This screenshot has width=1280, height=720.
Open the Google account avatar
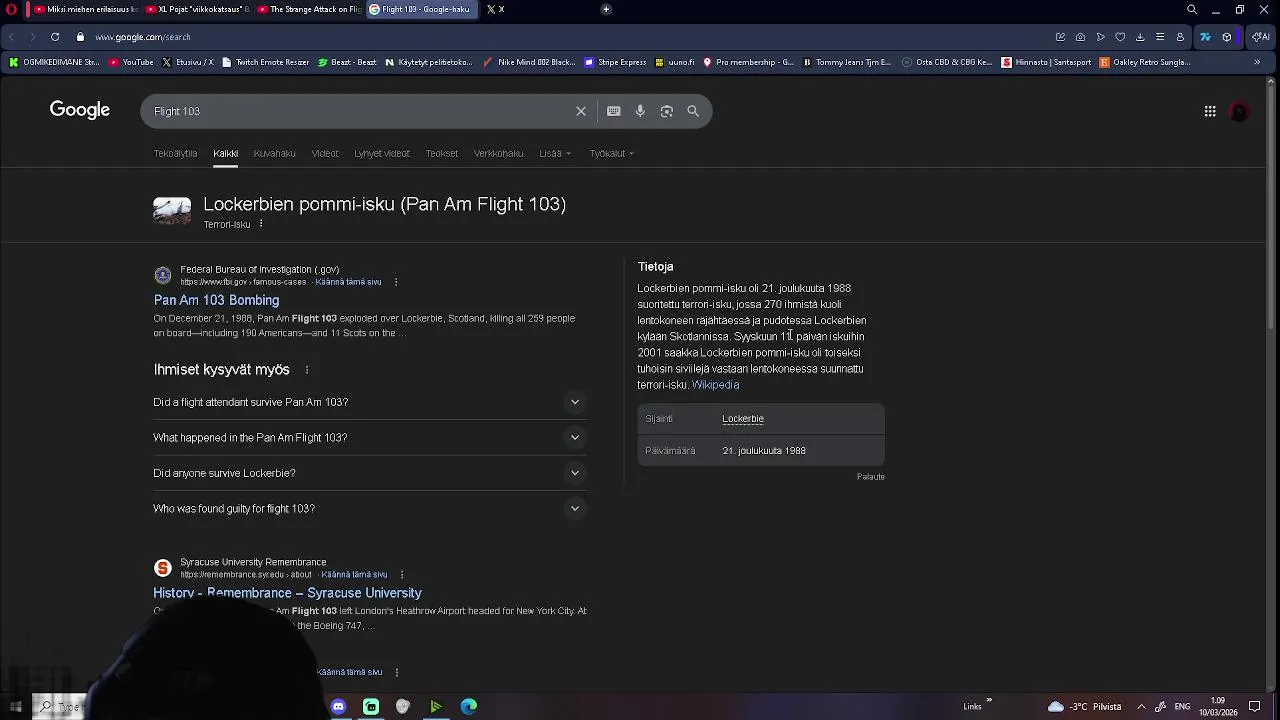click(x=1239, y=111)
